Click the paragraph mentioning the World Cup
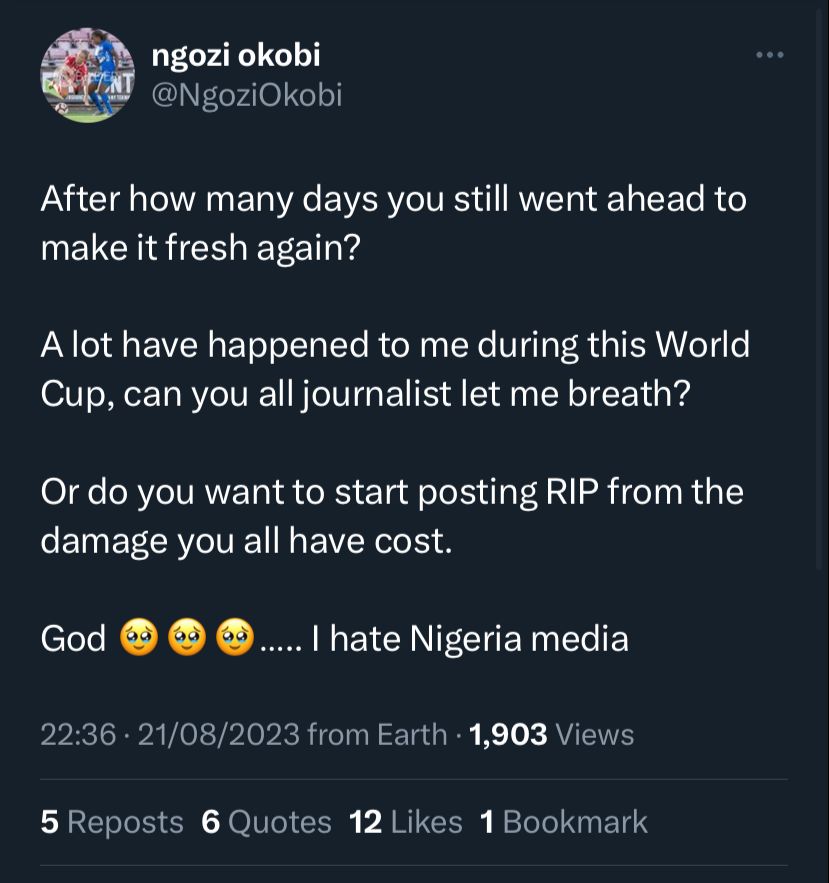The height and width of the screenshot is (883, 829). 394,368
